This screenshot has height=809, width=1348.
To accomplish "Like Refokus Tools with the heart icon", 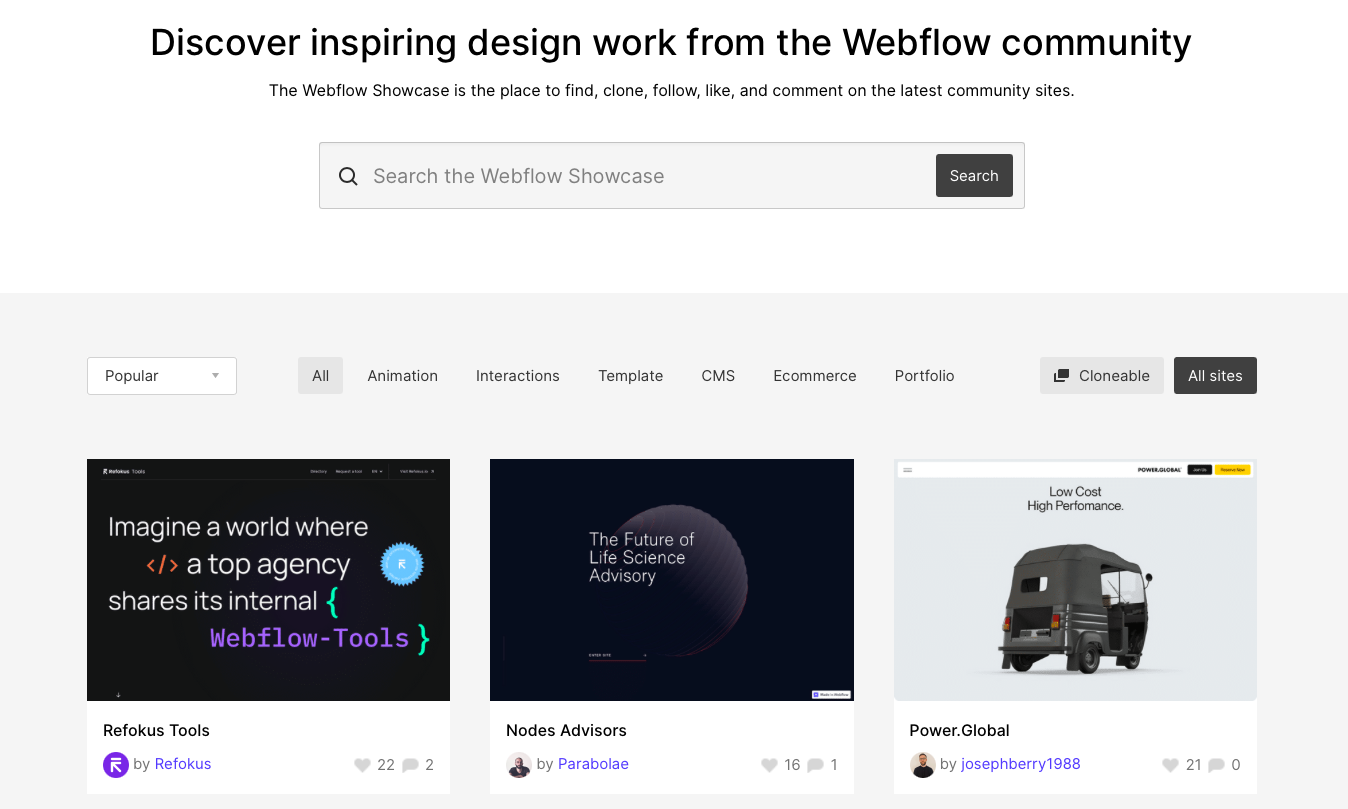I will 362,765.
